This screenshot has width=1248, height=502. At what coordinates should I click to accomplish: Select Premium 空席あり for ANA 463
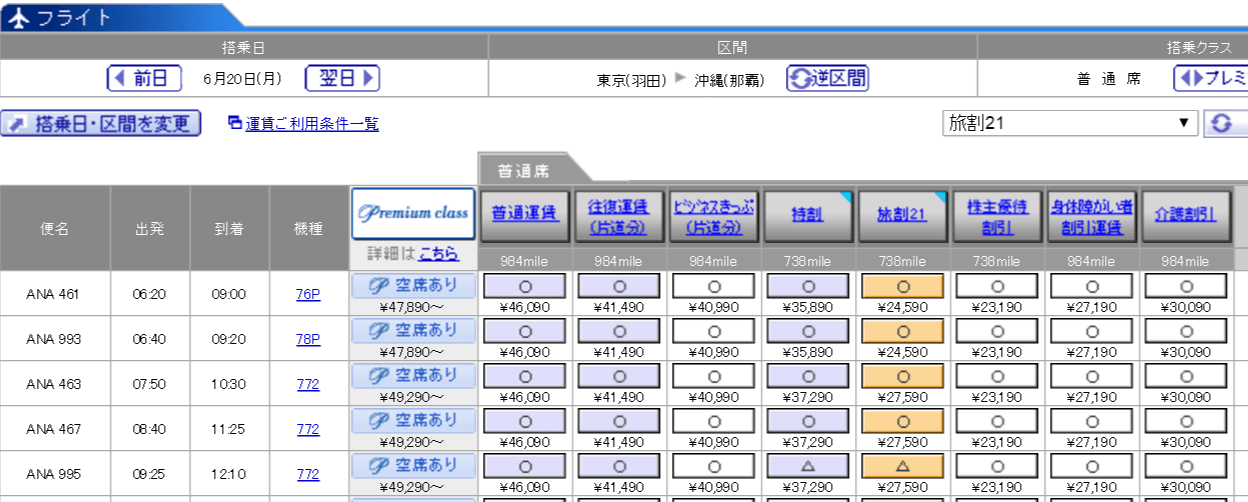413,375
